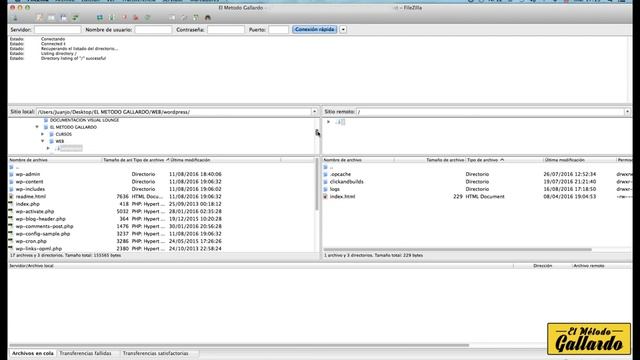
Task: Disconnect from the current server icon
Action: (x=136, y=18)
